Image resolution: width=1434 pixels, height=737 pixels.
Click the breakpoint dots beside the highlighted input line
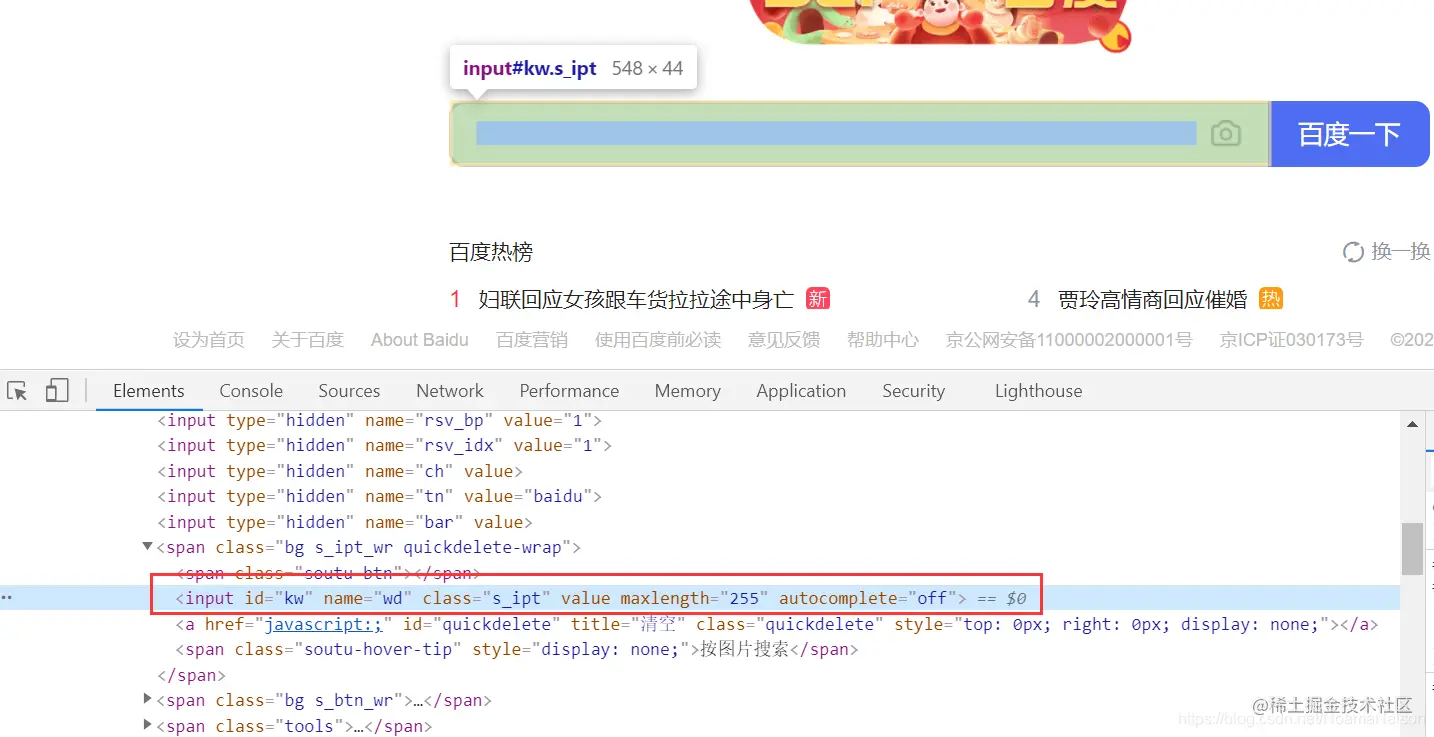(x=8, y=597)
